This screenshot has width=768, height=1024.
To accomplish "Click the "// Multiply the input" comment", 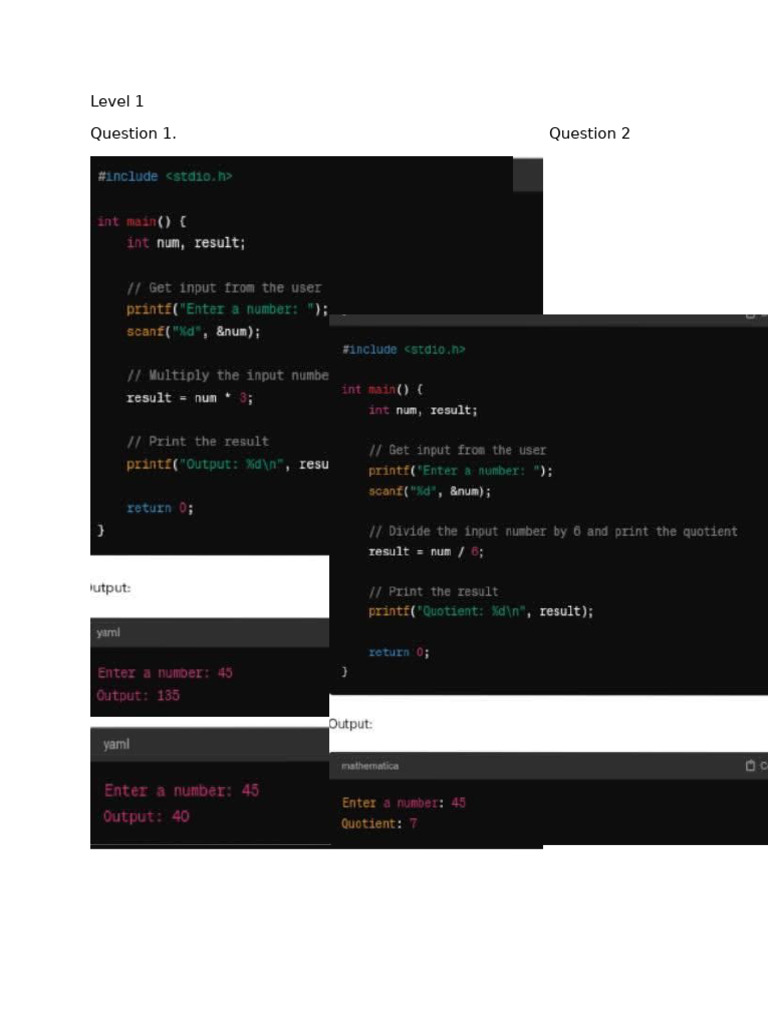I will tap(227, 376).
